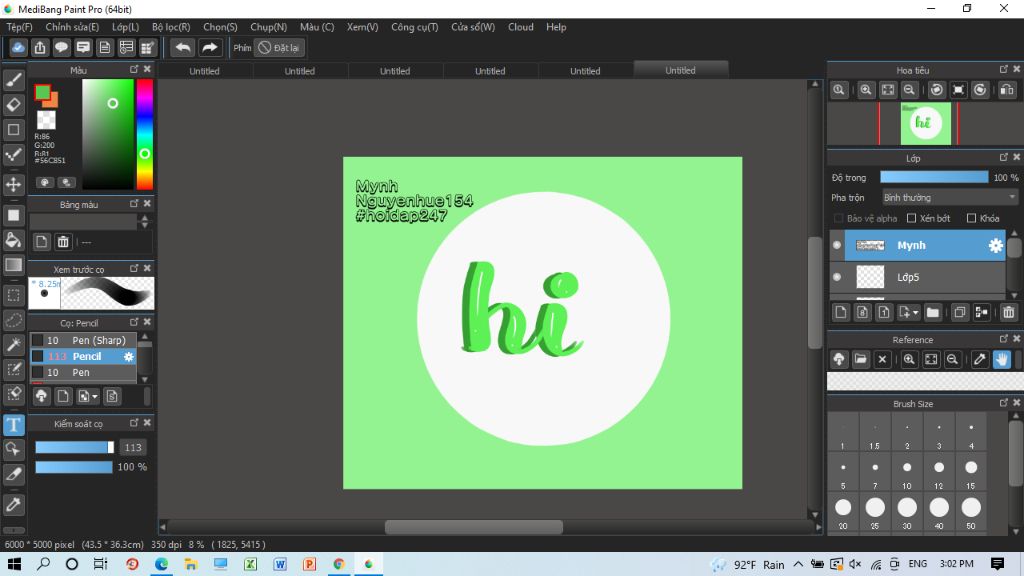Viewport: 1024px width, 576px height.
Task: Open an image file in Reference panel
Action: [861, 359]
